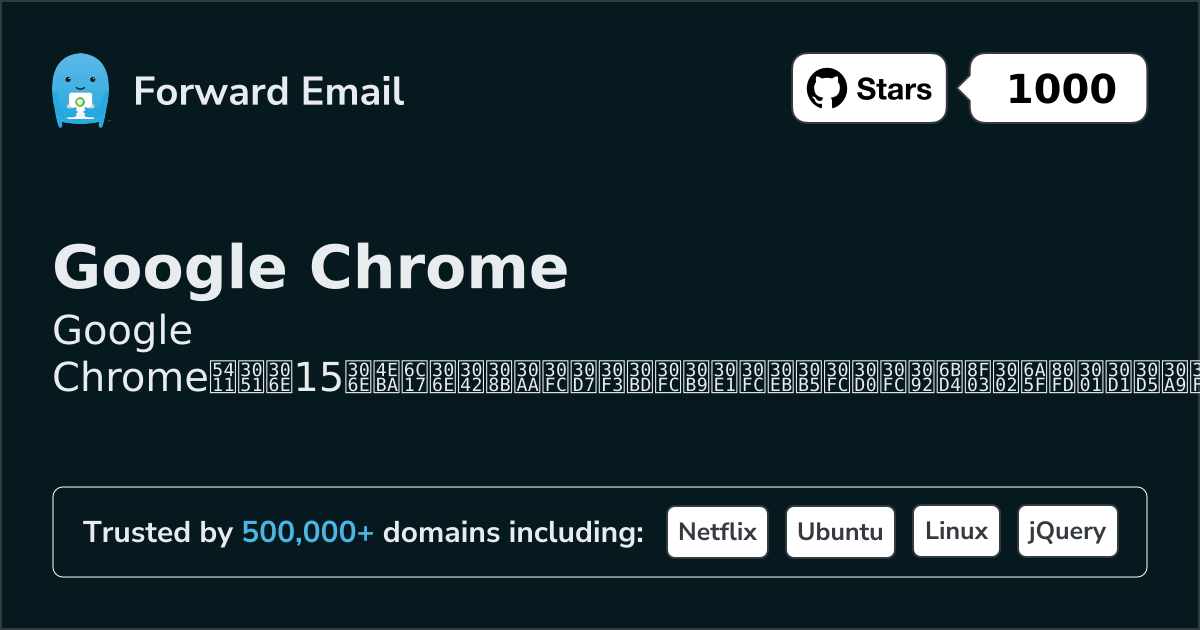Open the Forward Email brand name link
This screenshot has height=630, width=1200.
(x=268, y=91)
